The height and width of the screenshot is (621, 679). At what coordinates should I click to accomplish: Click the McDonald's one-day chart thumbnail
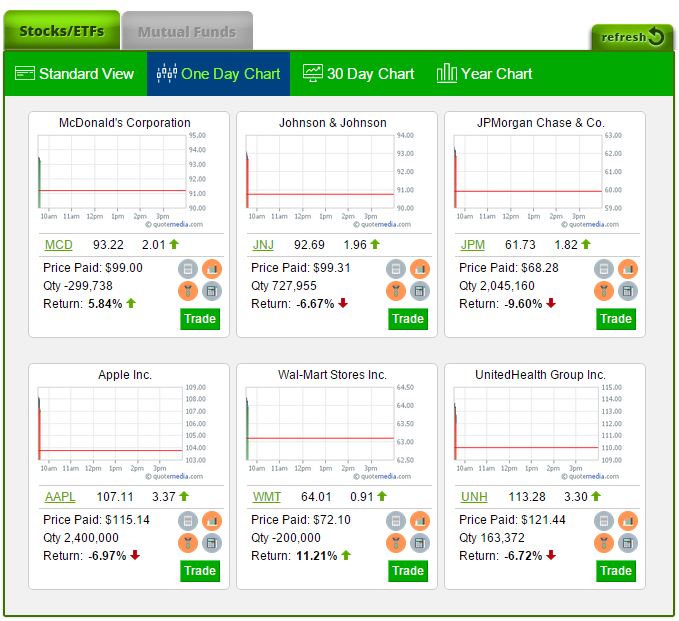122,179
